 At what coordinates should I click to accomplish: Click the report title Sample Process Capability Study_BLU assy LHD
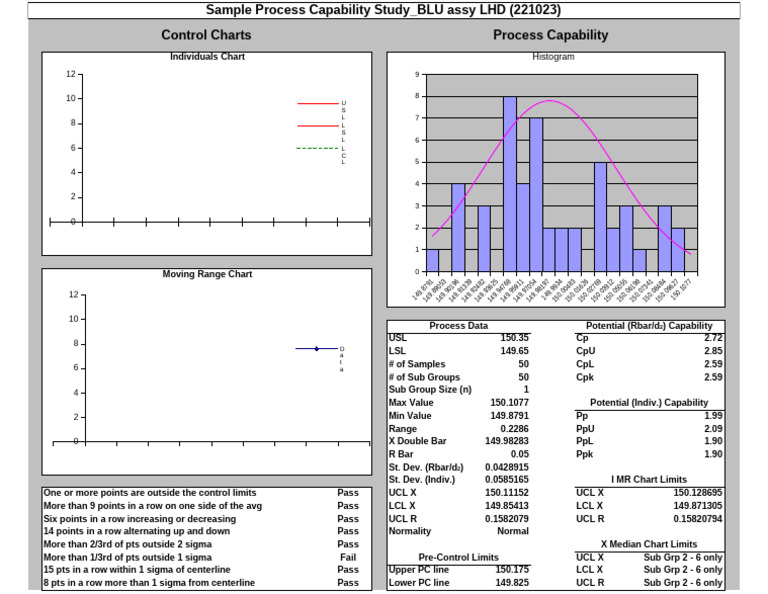[x=383, y=10]
